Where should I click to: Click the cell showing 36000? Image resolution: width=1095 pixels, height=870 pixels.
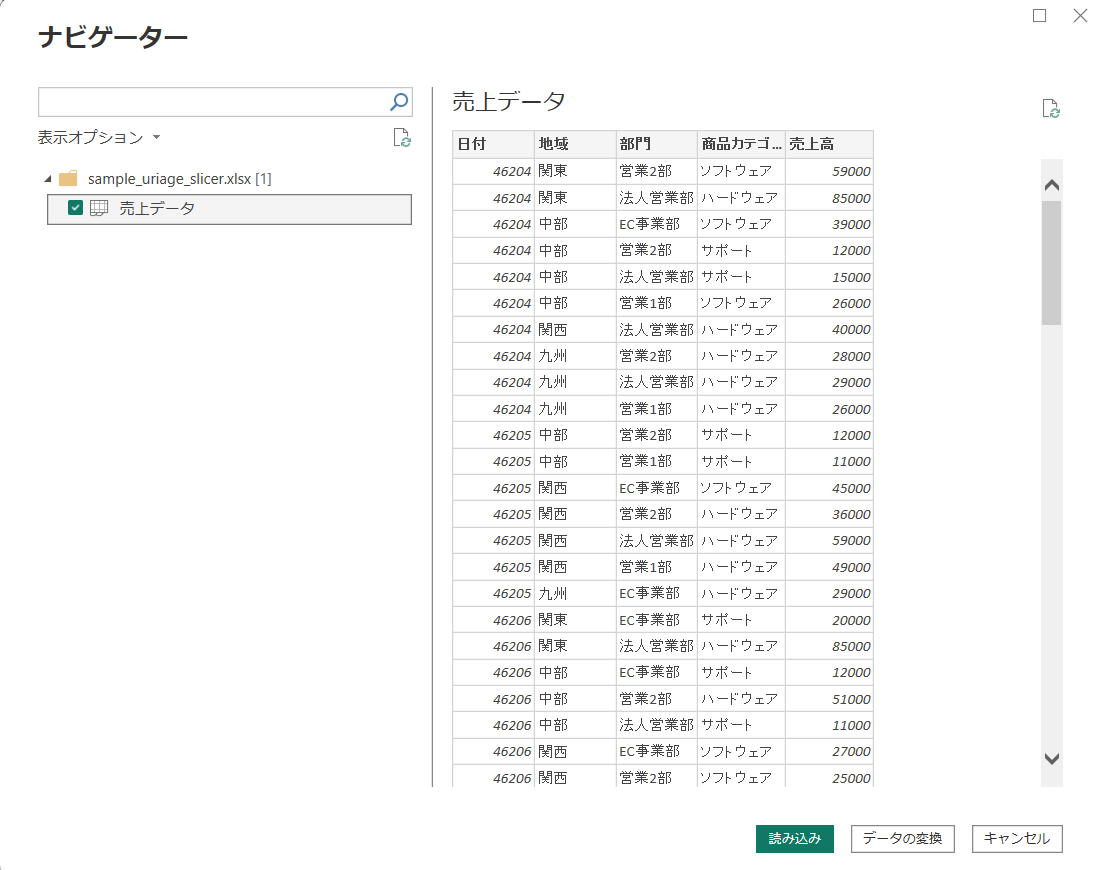click(829, 514)
